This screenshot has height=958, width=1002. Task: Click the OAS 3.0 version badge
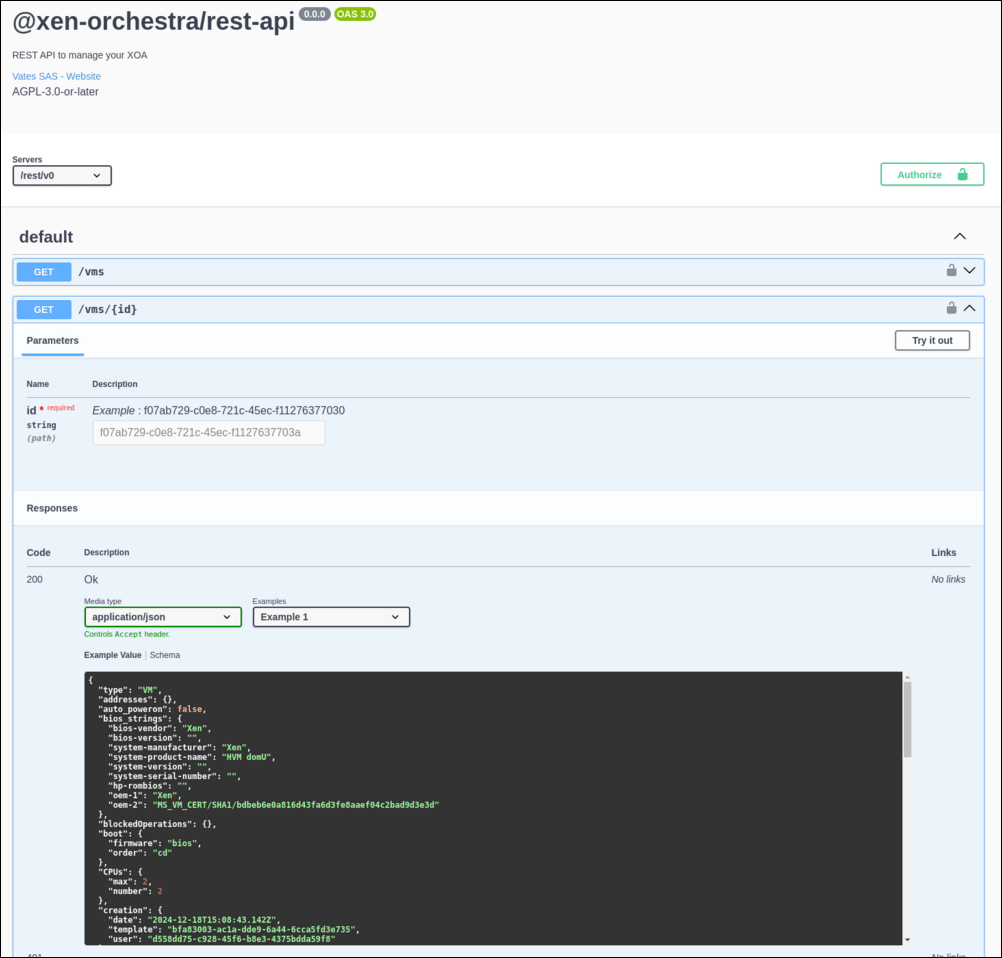[355, 15]
